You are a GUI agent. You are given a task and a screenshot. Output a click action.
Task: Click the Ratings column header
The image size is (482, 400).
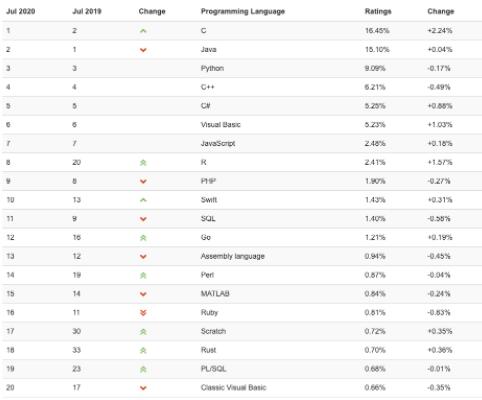(378, 11)
